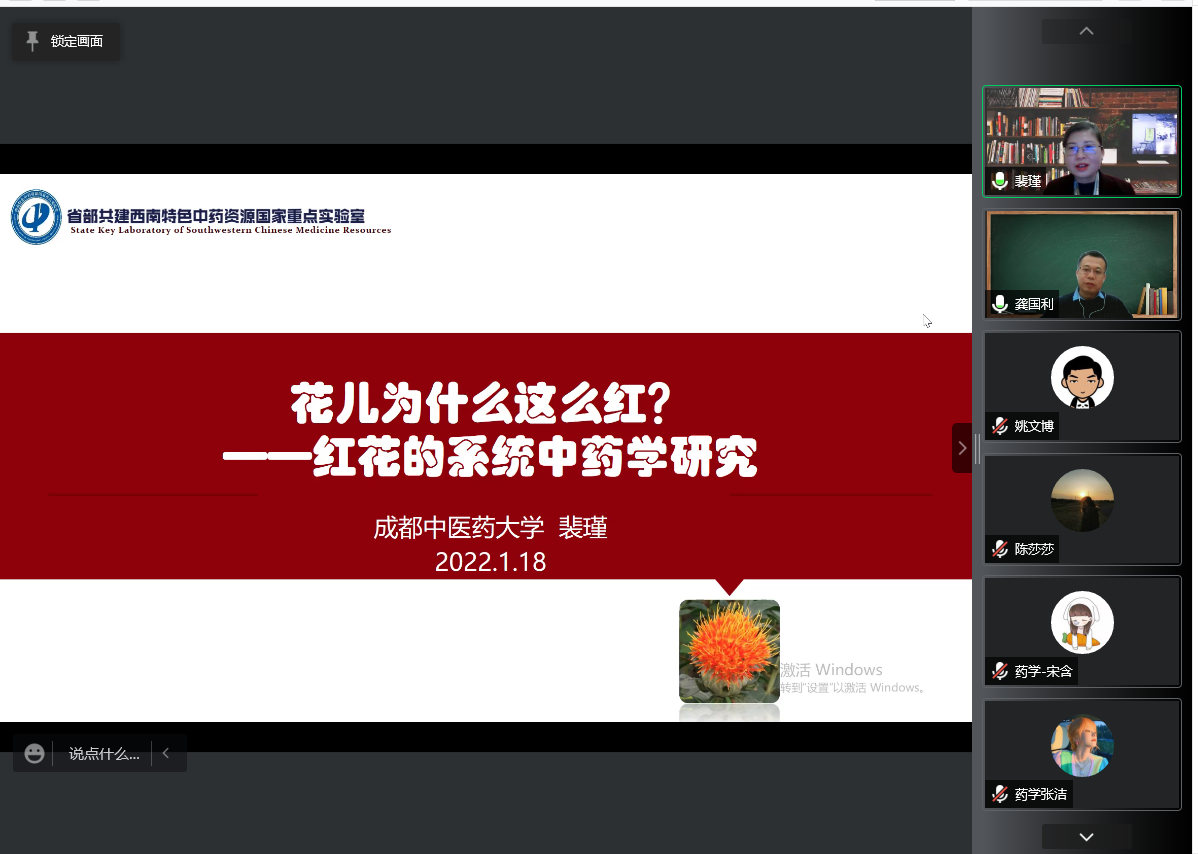Click 药学-宋含's muted microphone icon
This screenshot has width=1198, height=854.
(999, 672)
